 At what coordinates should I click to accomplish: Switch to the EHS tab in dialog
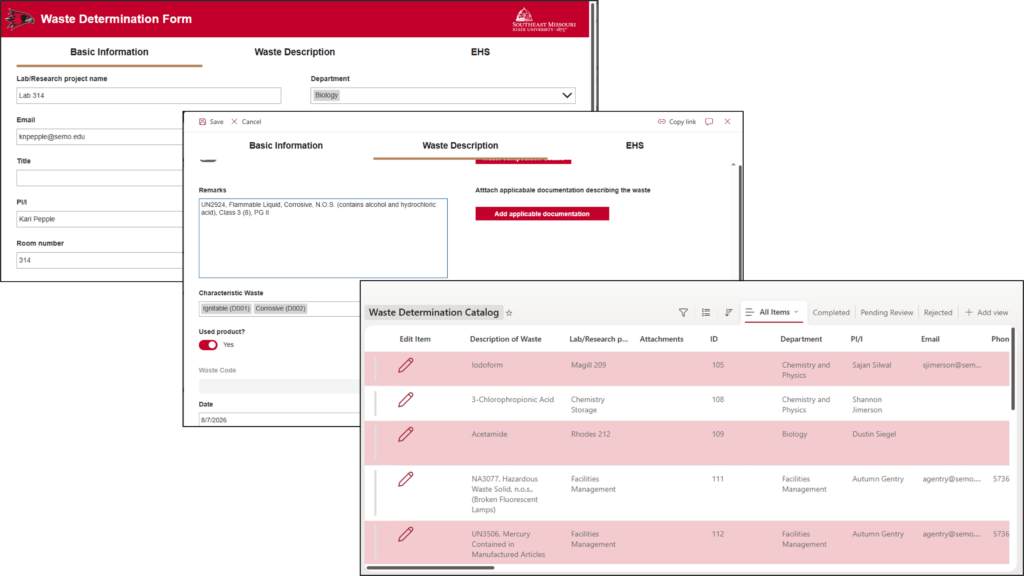pos(634,146)
